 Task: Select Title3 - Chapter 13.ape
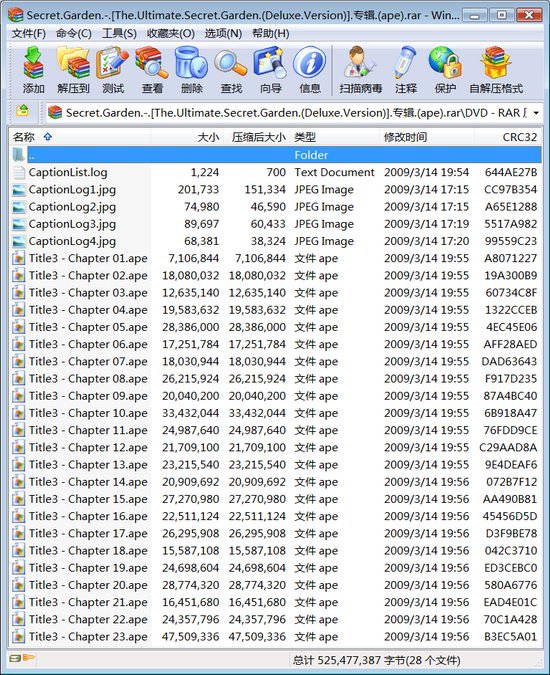pos(88,464)
